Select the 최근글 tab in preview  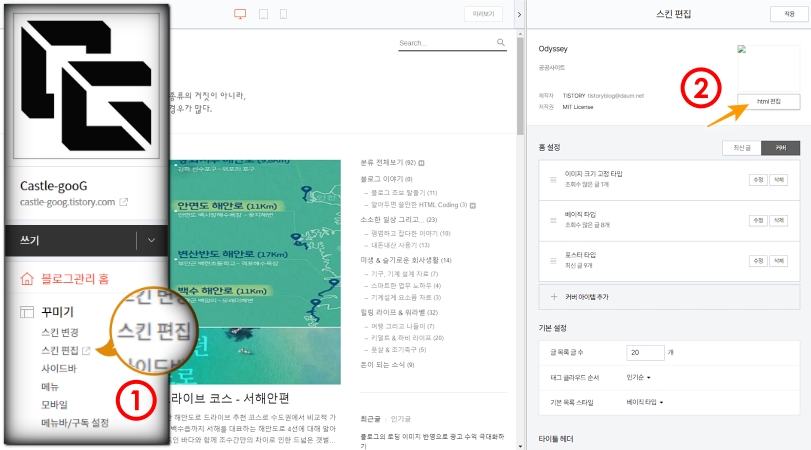[370, 419]
